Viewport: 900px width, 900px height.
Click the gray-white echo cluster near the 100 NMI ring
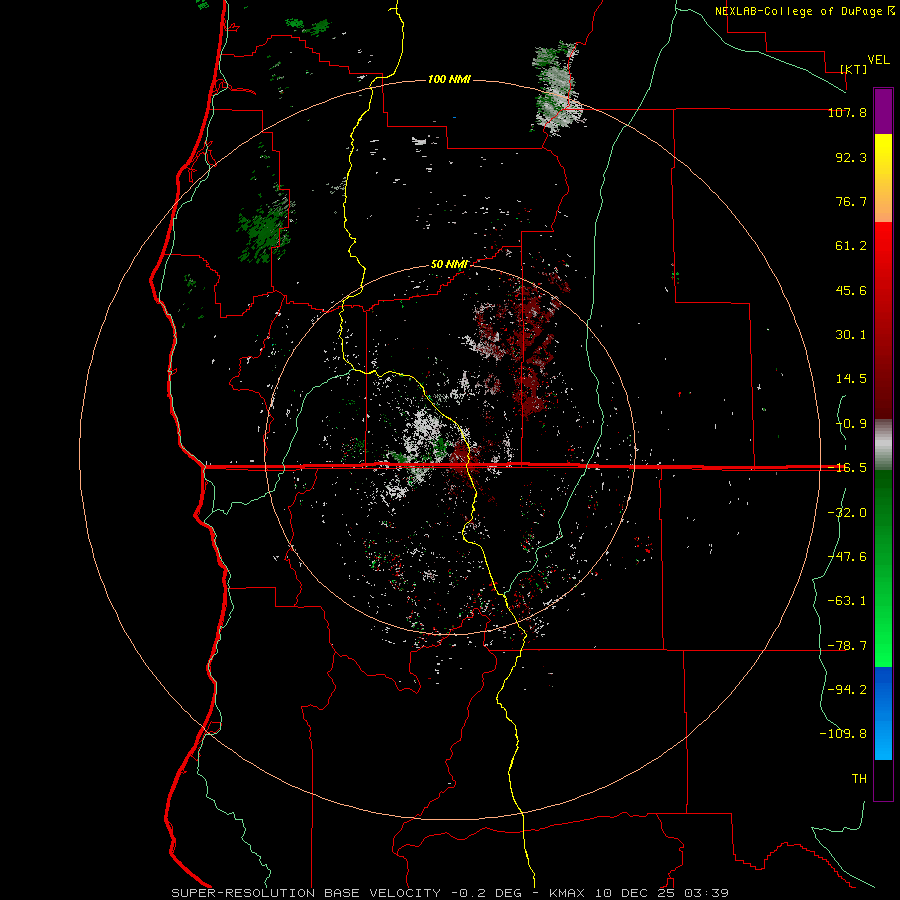(556, 87)
